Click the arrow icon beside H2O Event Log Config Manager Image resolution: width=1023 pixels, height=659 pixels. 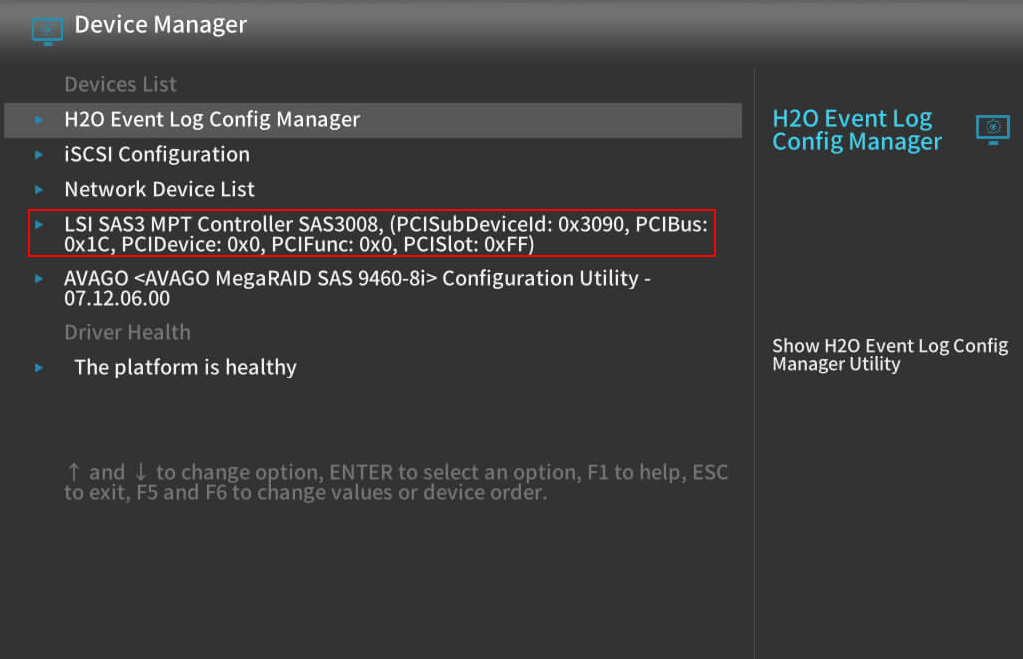[40, 119]
